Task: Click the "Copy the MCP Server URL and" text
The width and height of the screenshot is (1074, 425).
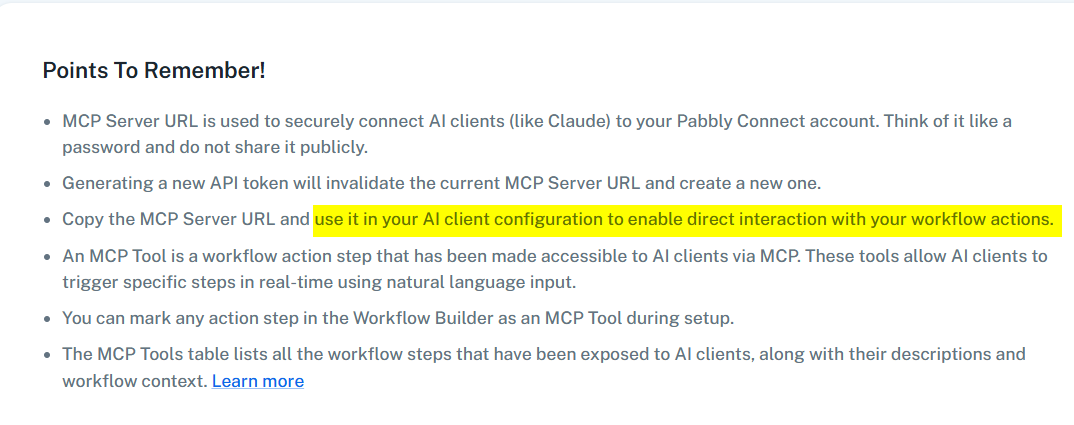Action: click(x=186, y=219)
